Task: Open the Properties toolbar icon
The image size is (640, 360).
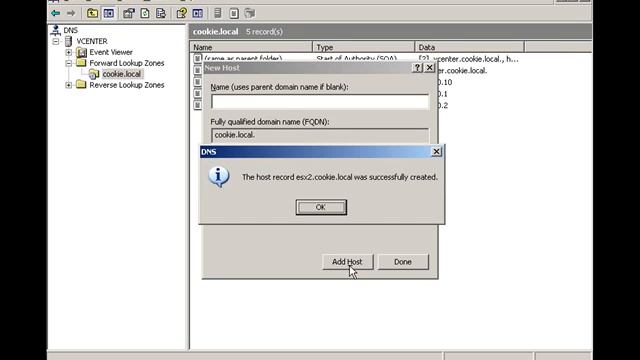Action: pos(129,13)
